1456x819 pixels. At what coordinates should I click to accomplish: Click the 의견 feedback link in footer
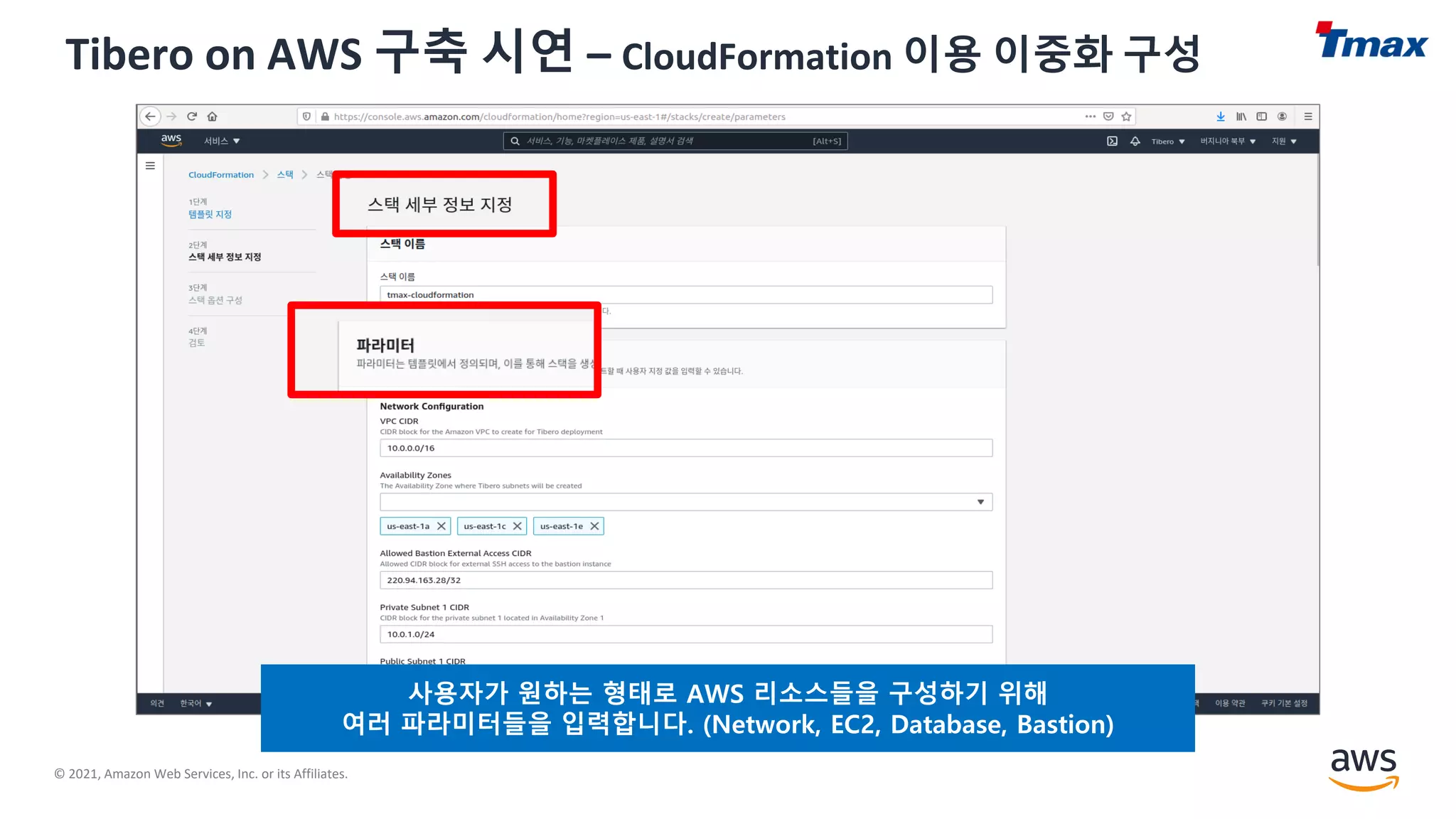(157, 703)
